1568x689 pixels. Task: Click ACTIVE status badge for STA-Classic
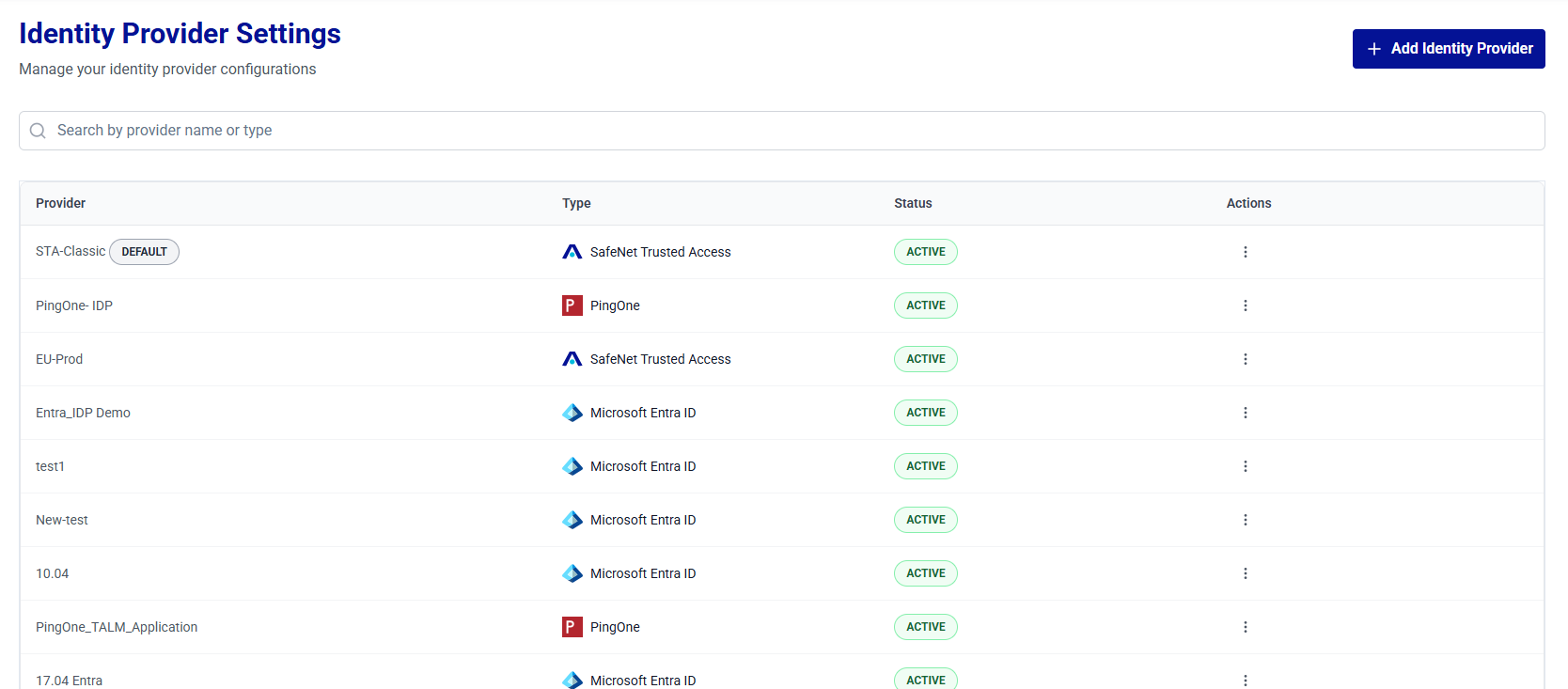pos(926,252)
